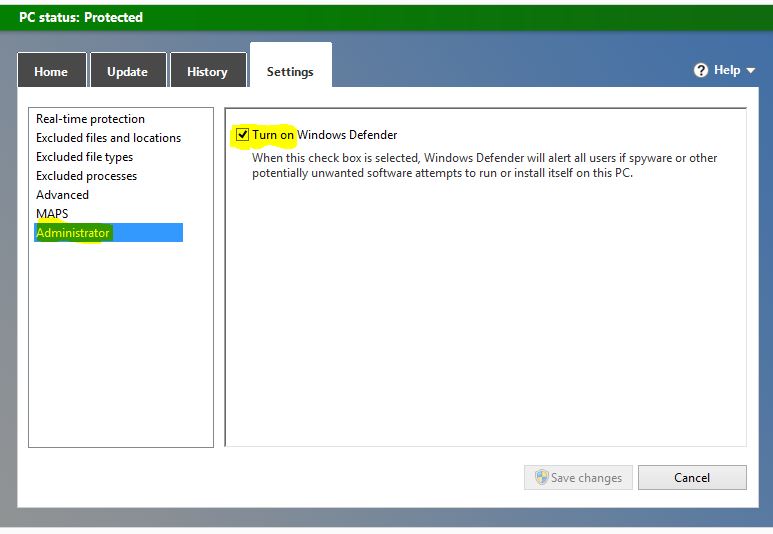The width and height of the screenshot is (773, 534).
Task: Switch to the Update tab
Action: tap(128, 70)
